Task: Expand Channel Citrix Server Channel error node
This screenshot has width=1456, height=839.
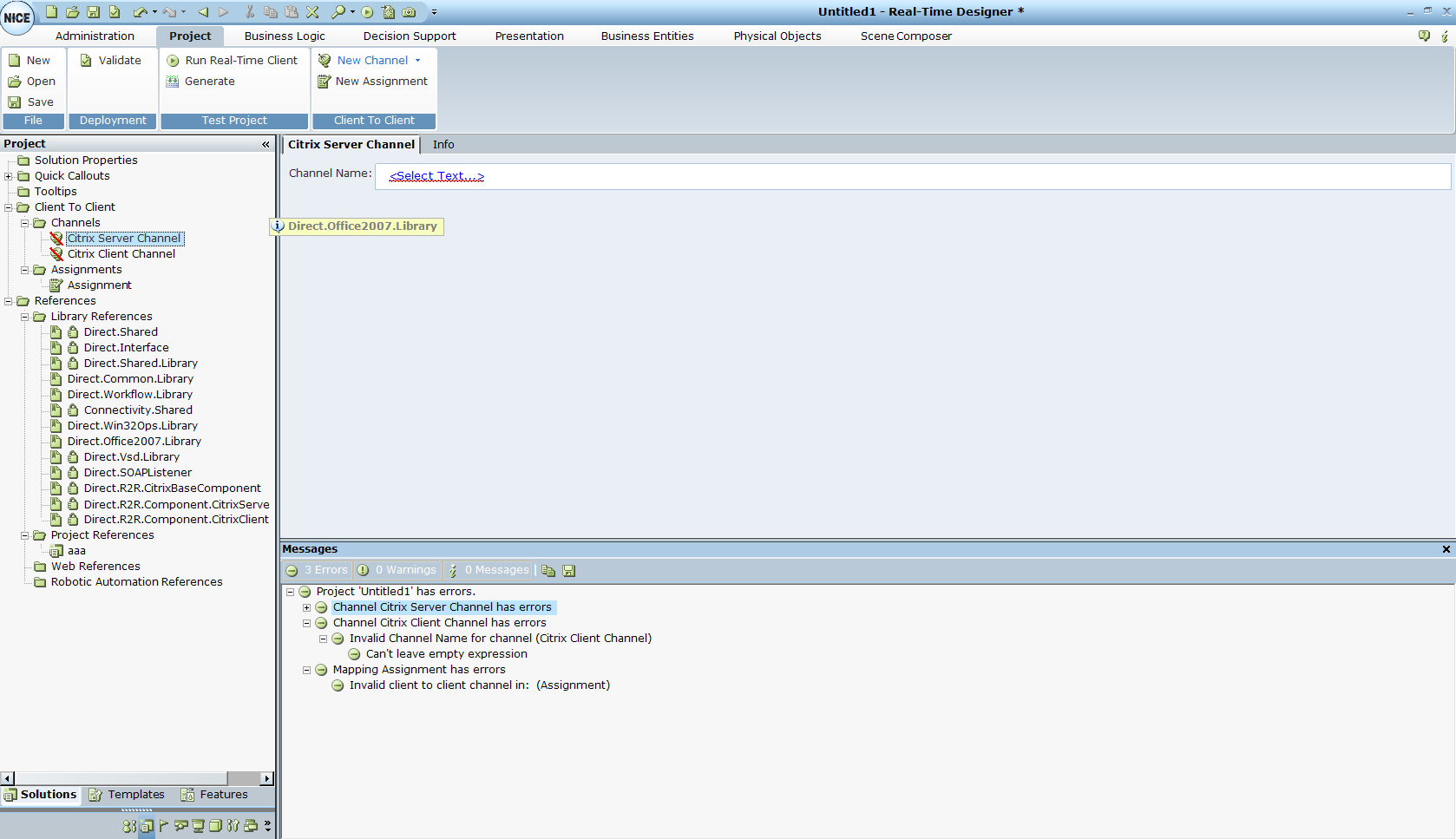Action: (306, 607)
